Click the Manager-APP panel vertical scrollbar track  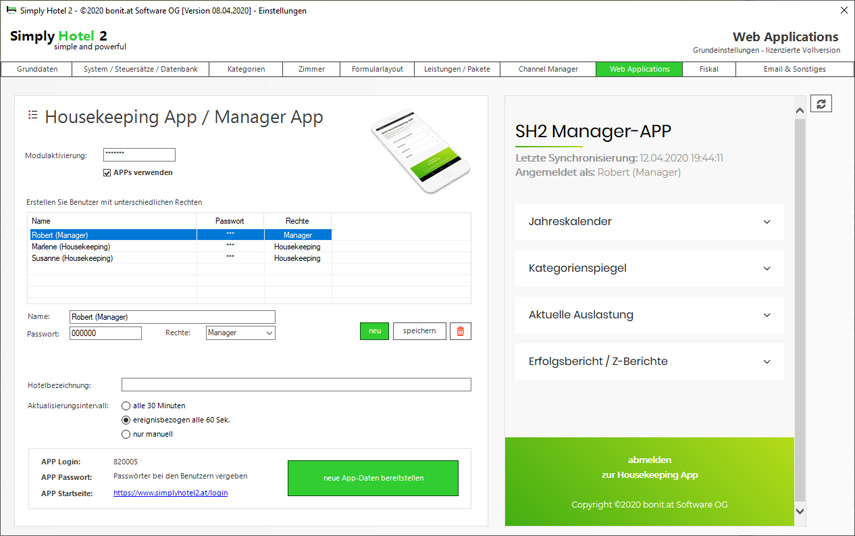pyautogui.click(x=799, y=310)
